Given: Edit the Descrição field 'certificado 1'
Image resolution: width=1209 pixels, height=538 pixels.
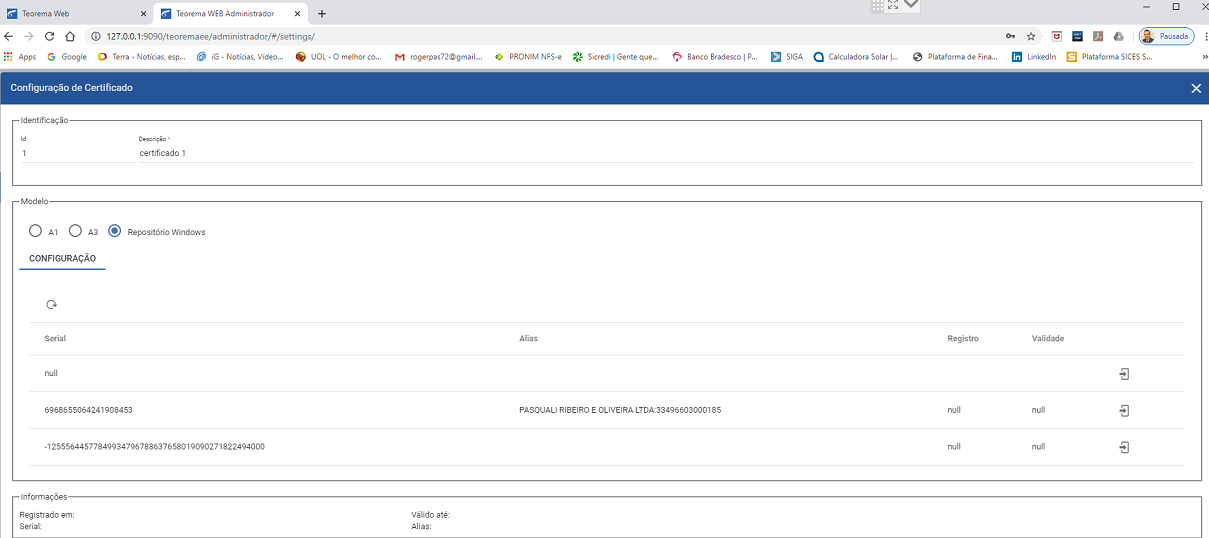Looking at the screenshot, I should tap(665, 153).
